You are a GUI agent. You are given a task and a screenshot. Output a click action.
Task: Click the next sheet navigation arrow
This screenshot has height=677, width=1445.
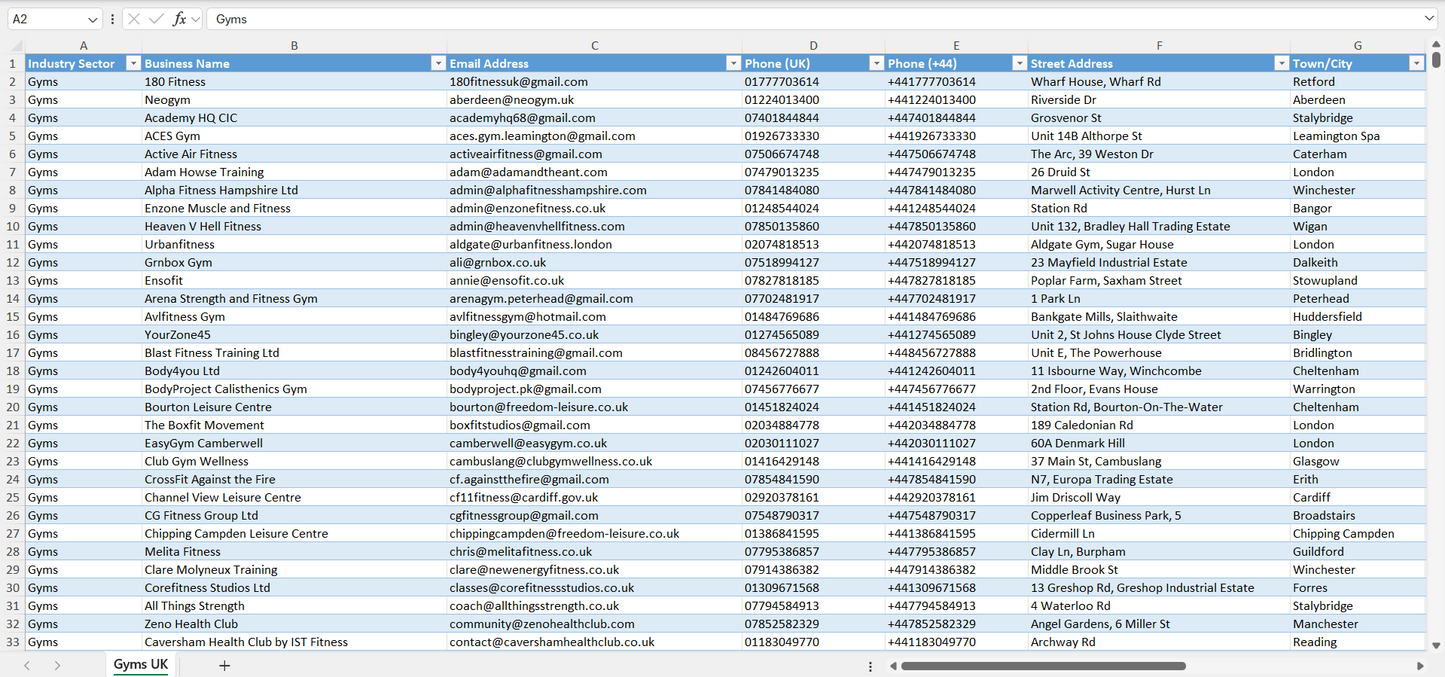click(57, 665)
